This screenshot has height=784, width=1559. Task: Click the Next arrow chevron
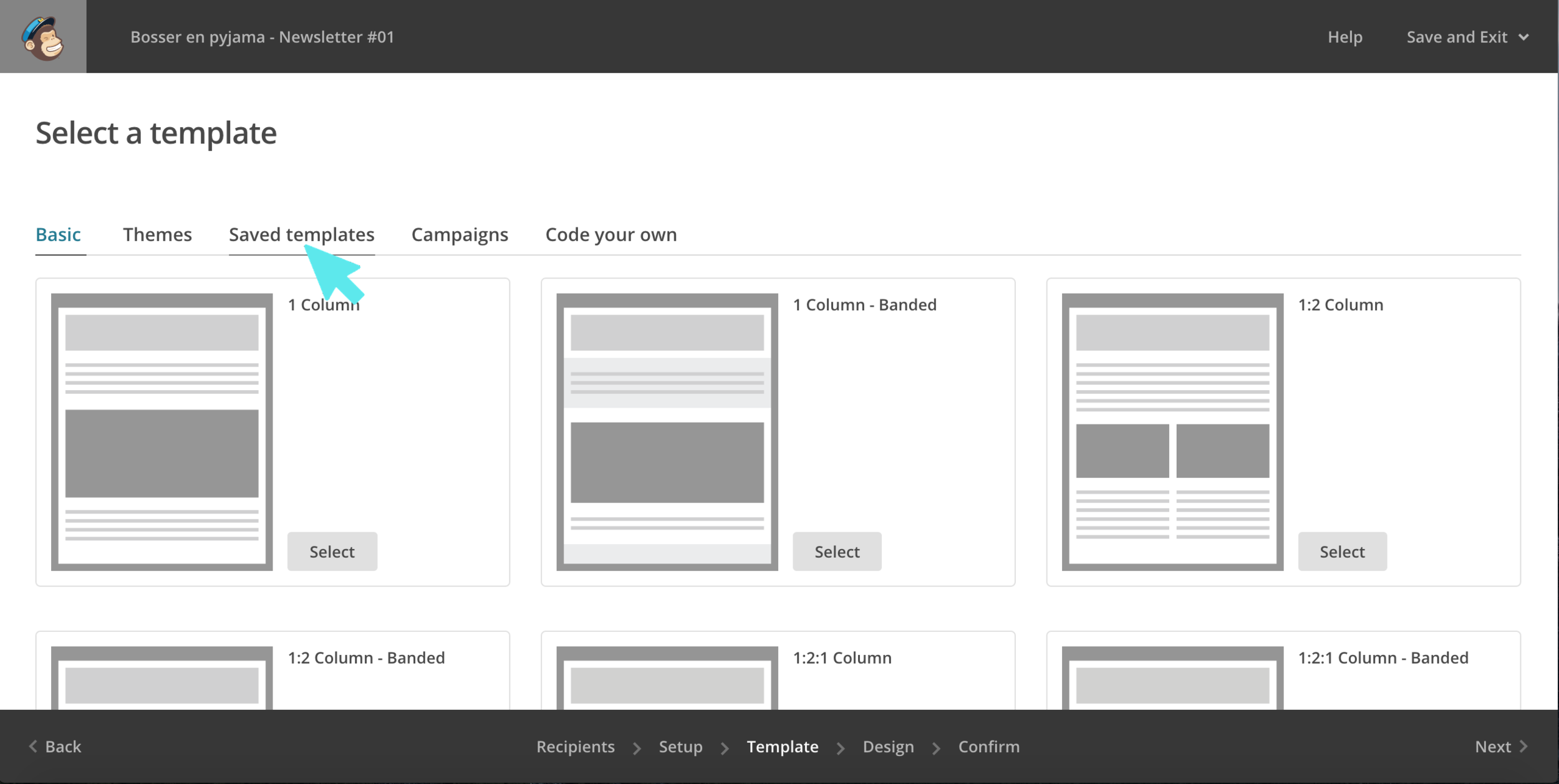click(1523, 746)
